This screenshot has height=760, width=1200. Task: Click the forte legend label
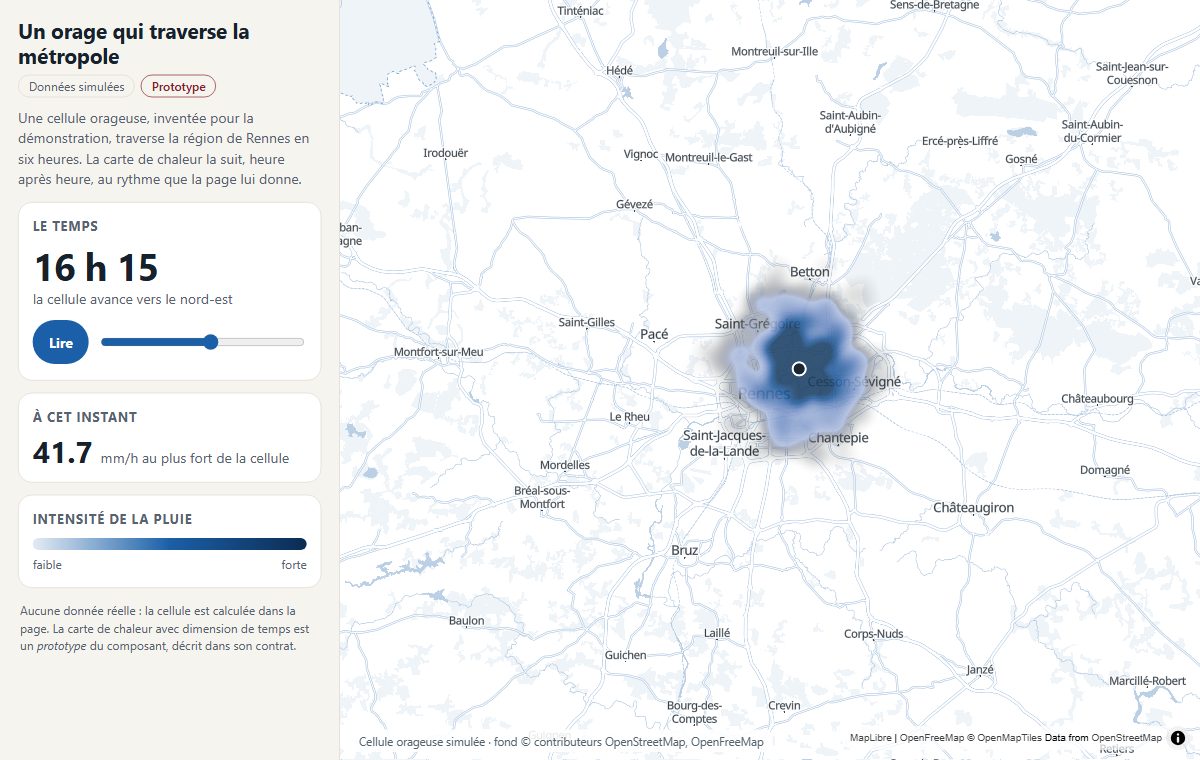[294, 565]
